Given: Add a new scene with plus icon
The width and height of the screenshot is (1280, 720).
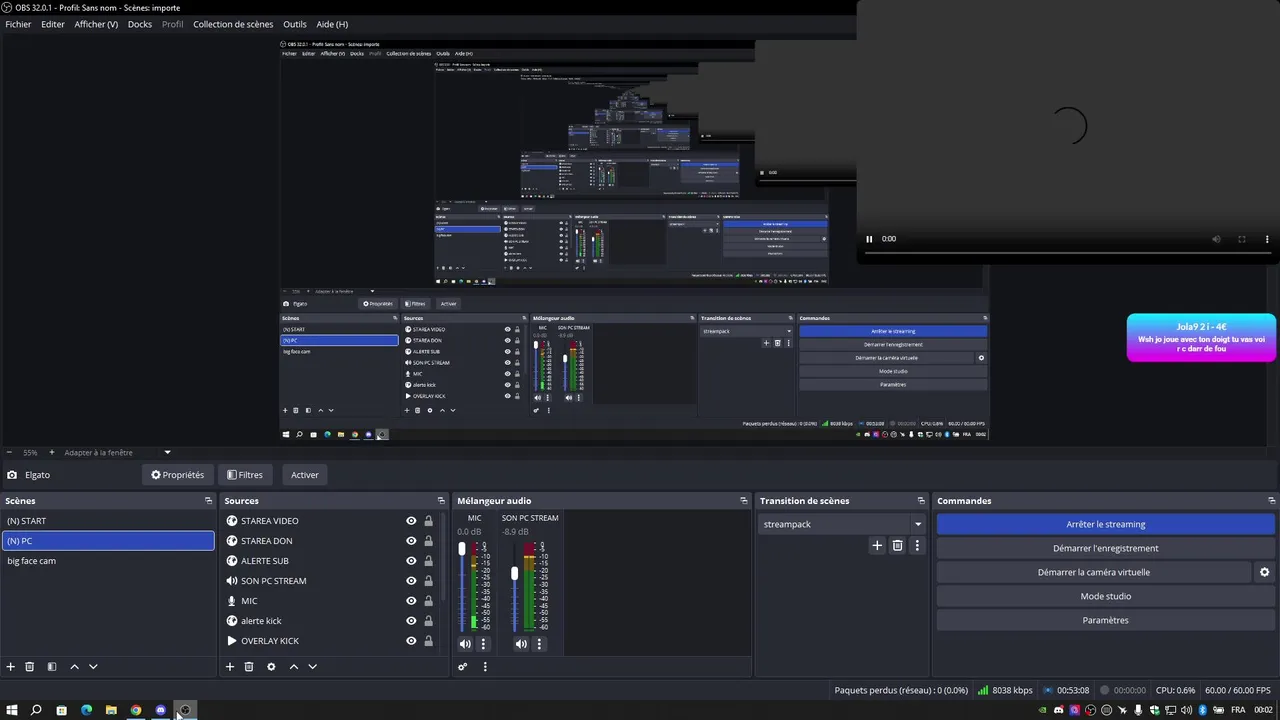Looking at the screenshot, I should pos(11,667).
